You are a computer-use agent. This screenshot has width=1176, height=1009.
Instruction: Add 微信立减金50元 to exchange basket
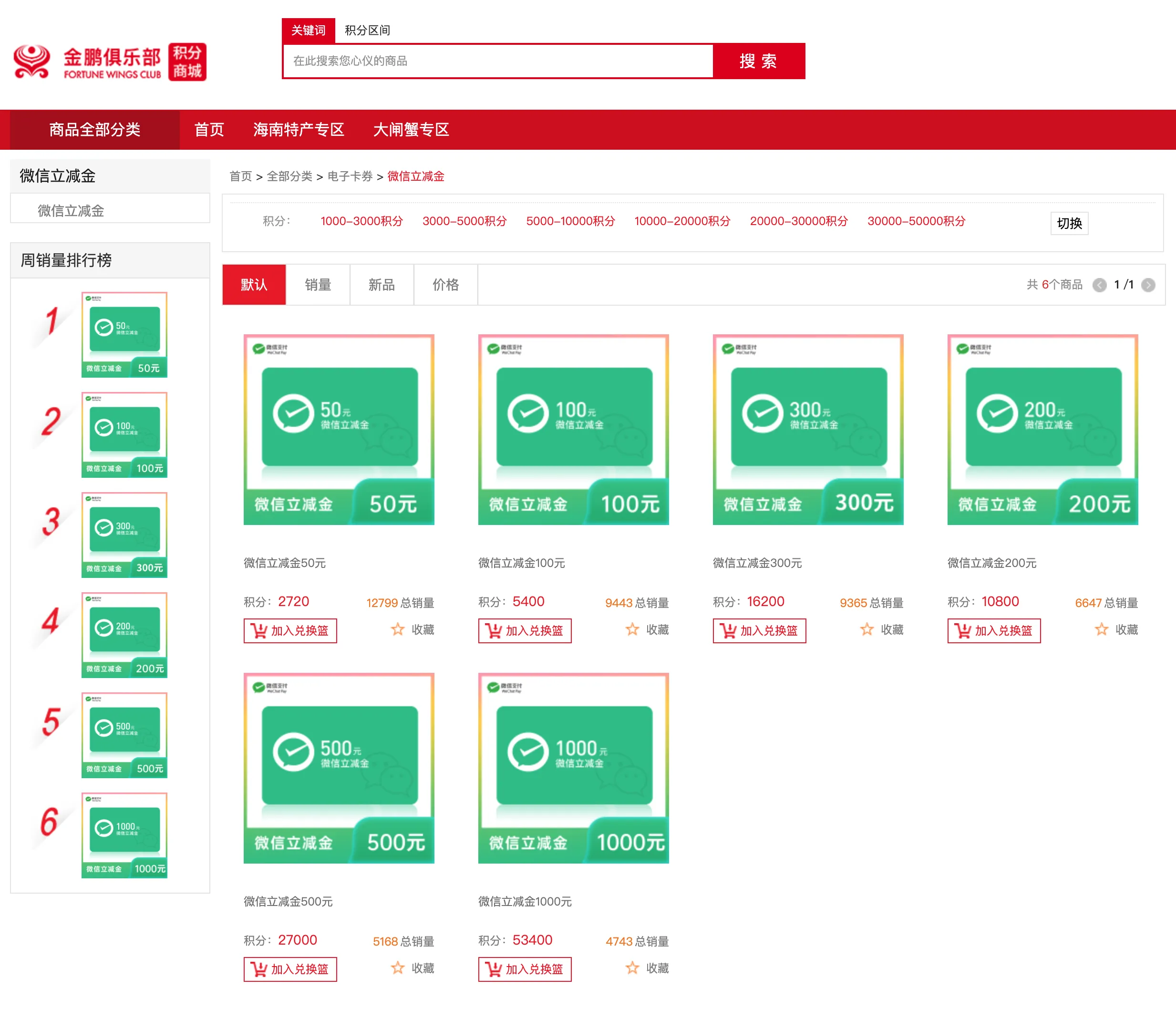tap(290, 630)
